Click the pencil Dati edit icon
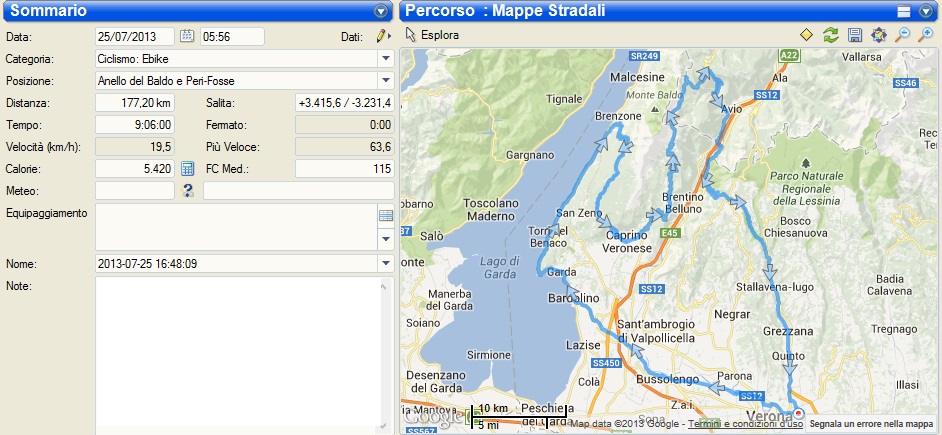942x435 pixels. (x=381, y=36)
